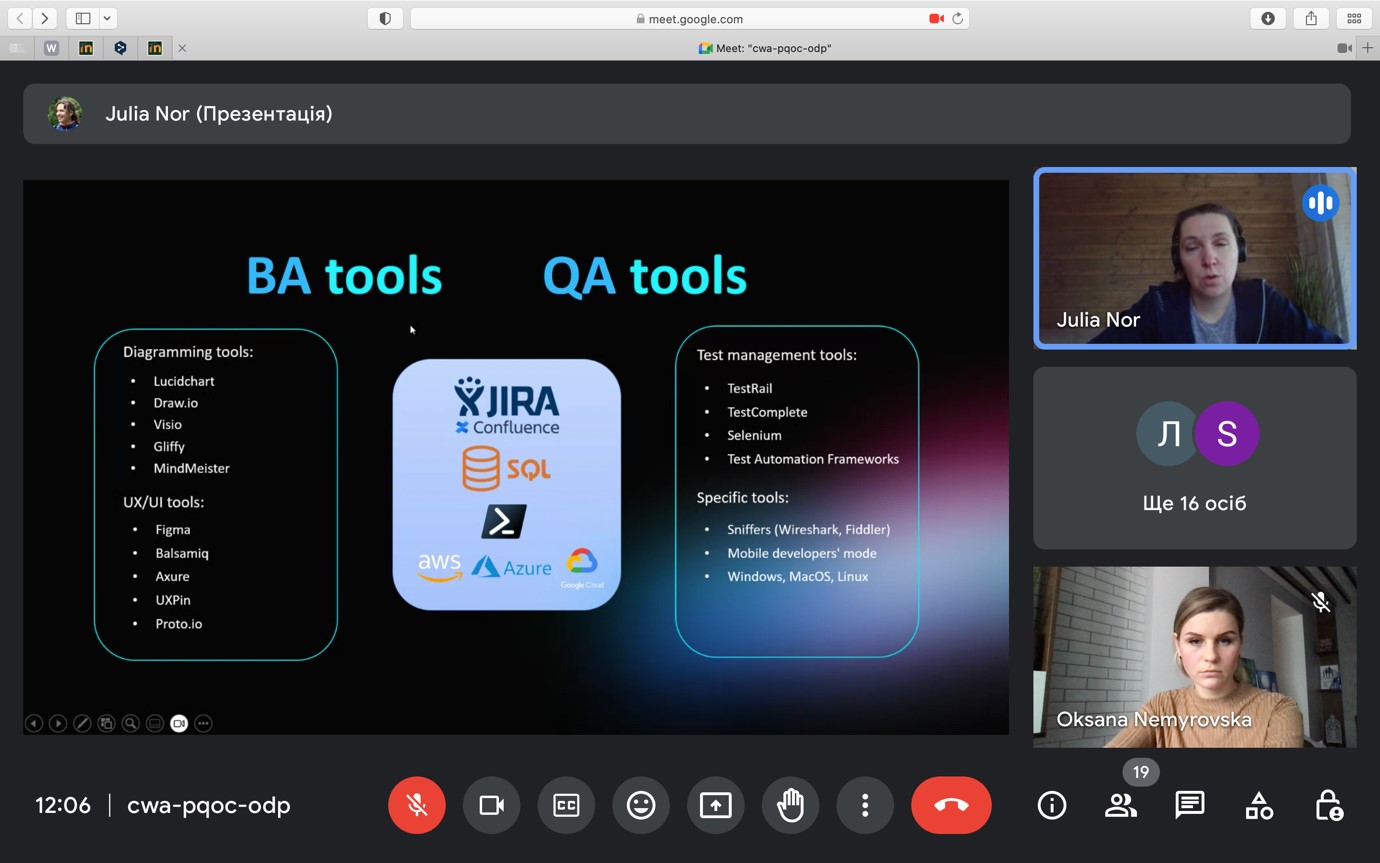Open more slideshow options ellipsis

click(x=203, y=723)
